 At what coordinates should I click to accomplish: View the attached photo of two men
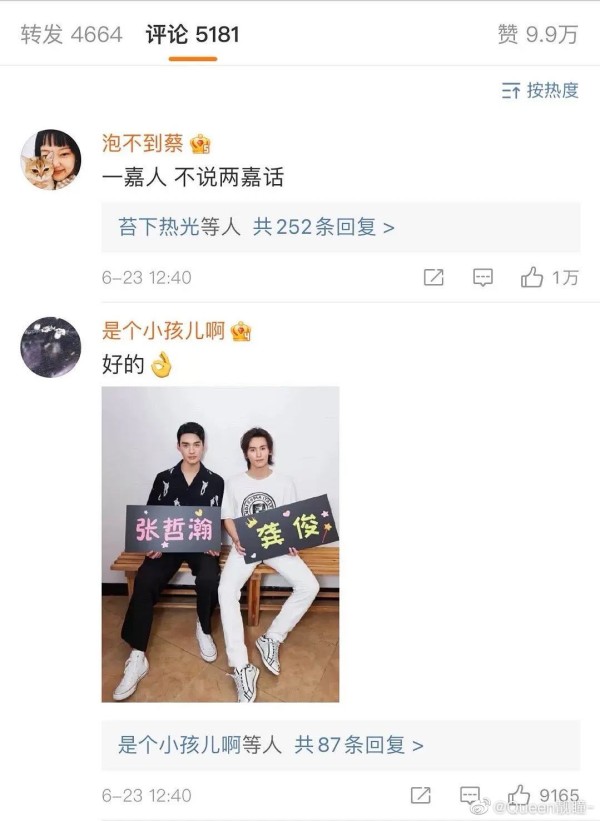pos(220,544)
